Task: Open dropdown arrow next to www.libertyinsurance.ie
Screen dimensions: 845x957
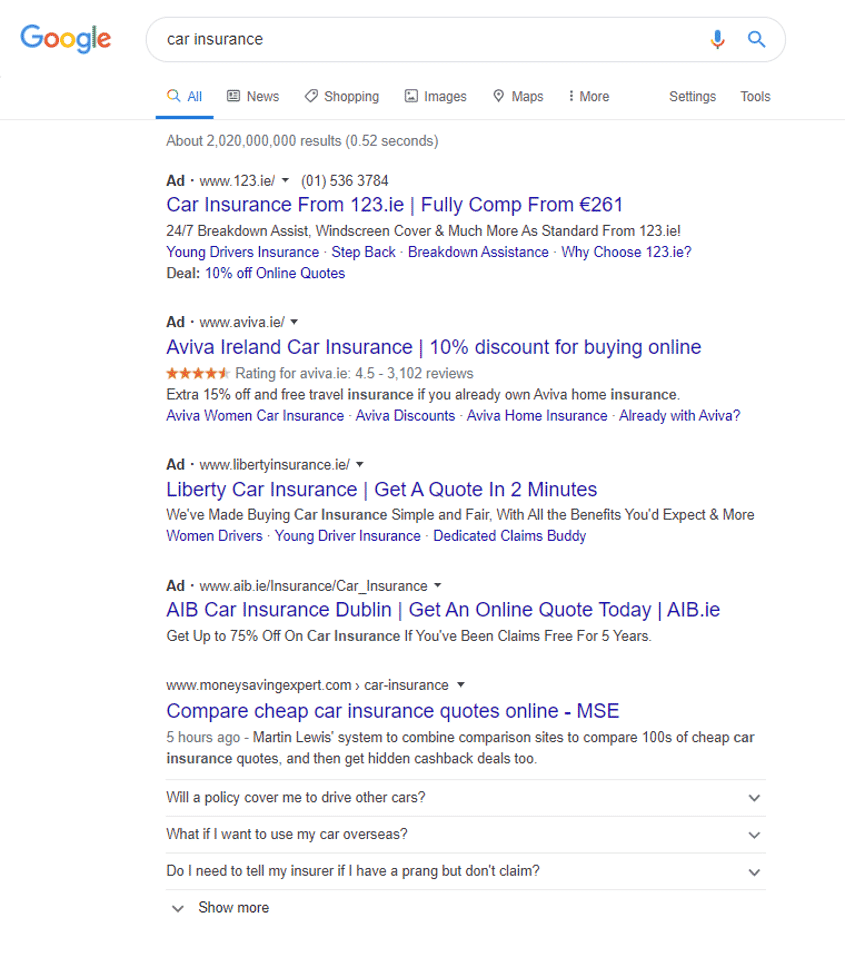Action: tap(360, 464)
